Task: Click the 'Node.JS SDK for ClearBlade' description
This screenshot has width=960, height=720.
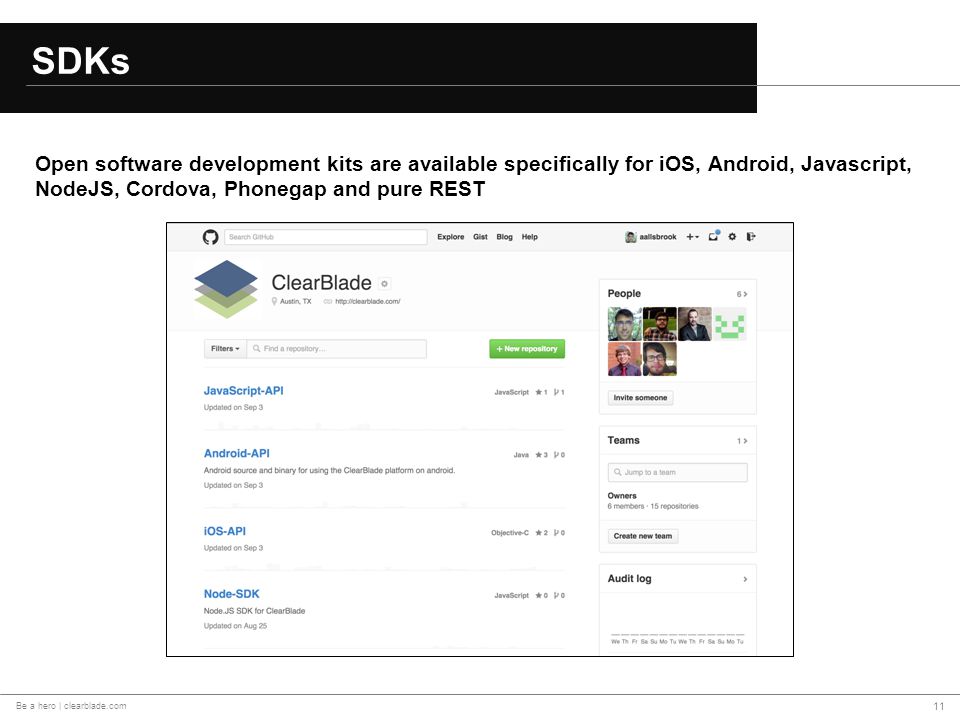Action: [x=255, y=611]
